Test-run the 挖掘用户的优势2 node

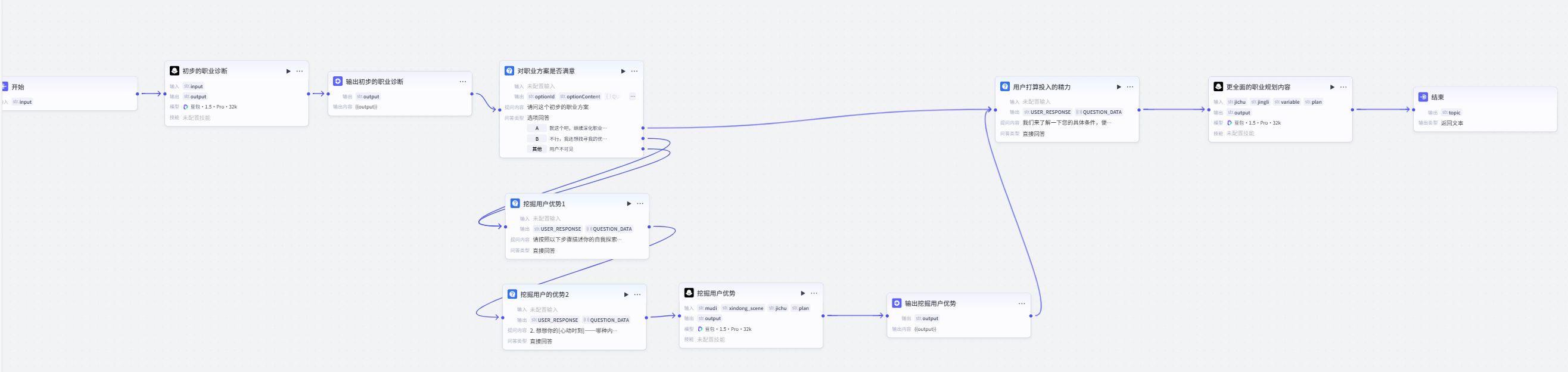(626, 294)
